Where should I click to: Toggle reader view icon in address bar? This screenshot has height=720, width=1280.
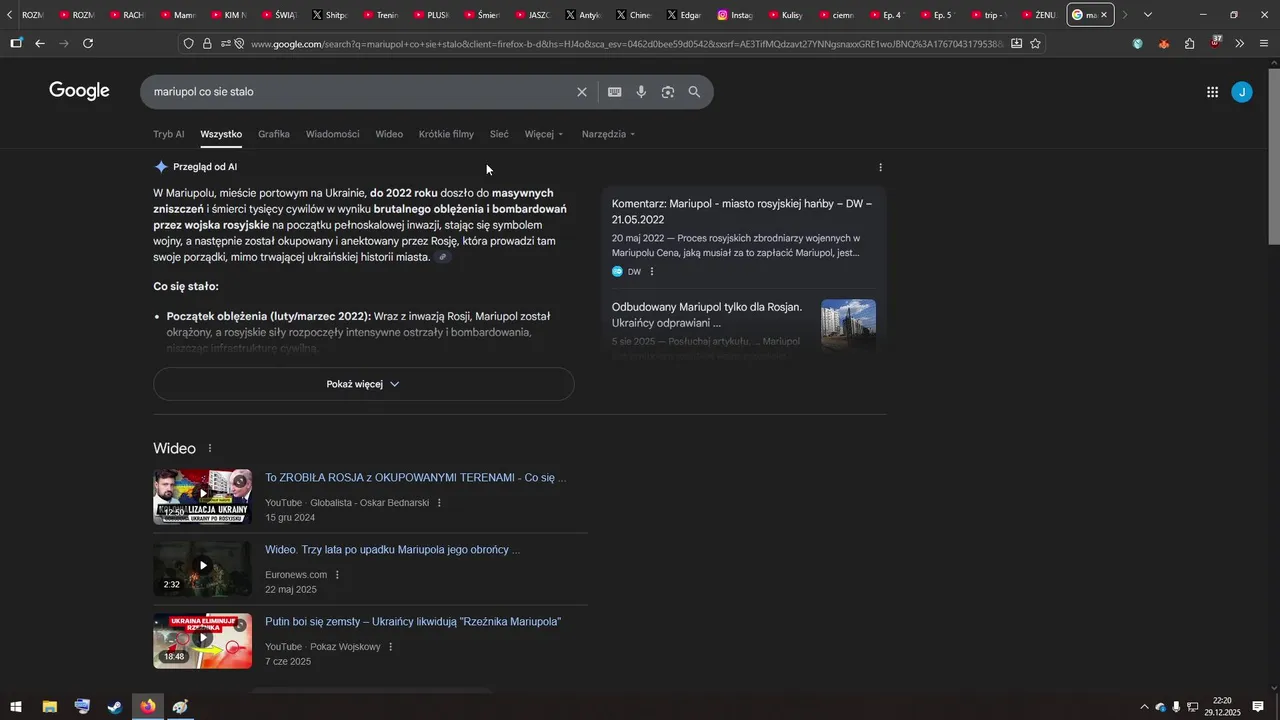[x=1016, y=43]
